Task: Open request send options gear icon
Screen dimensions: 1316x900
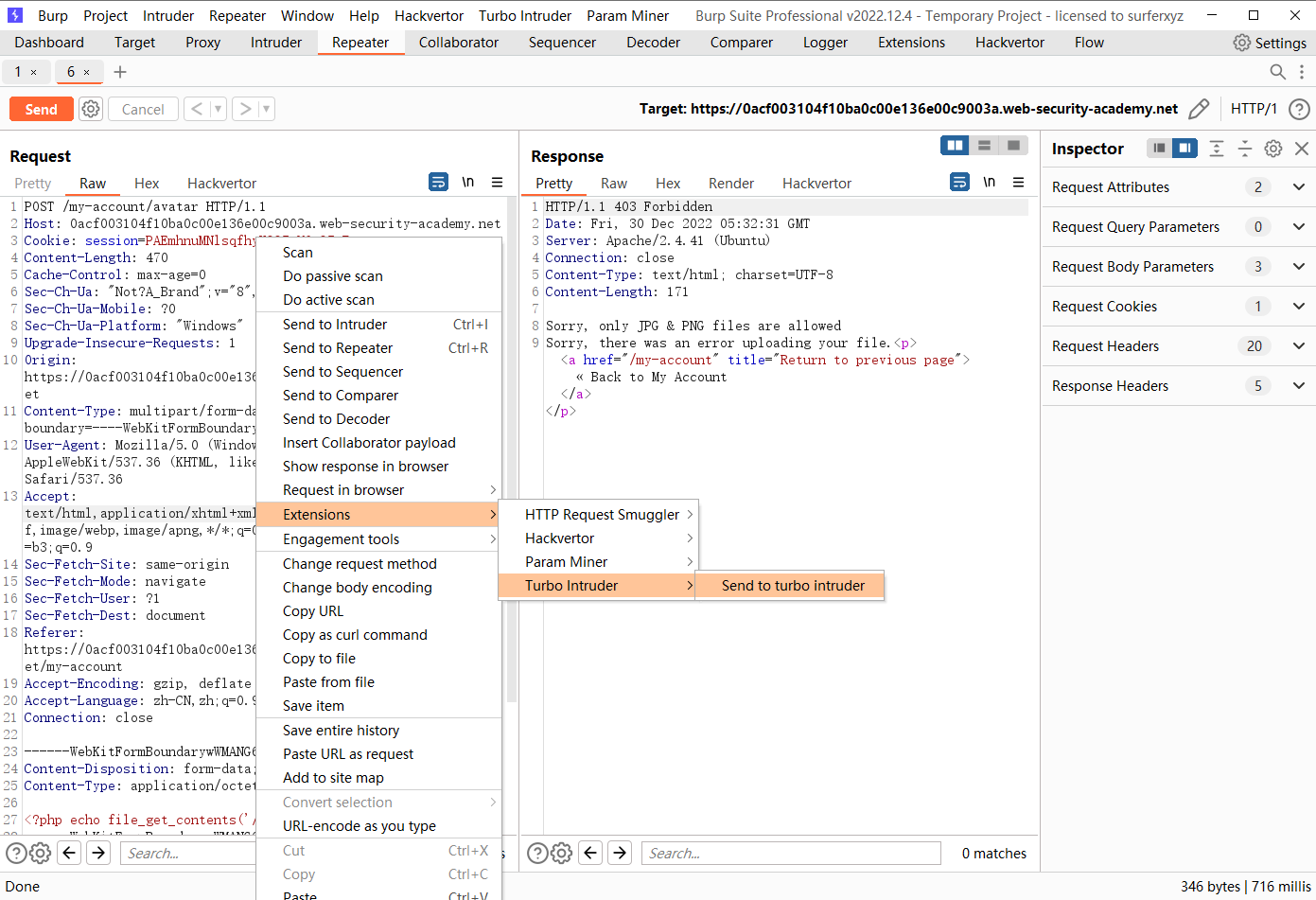Action: 91,109
